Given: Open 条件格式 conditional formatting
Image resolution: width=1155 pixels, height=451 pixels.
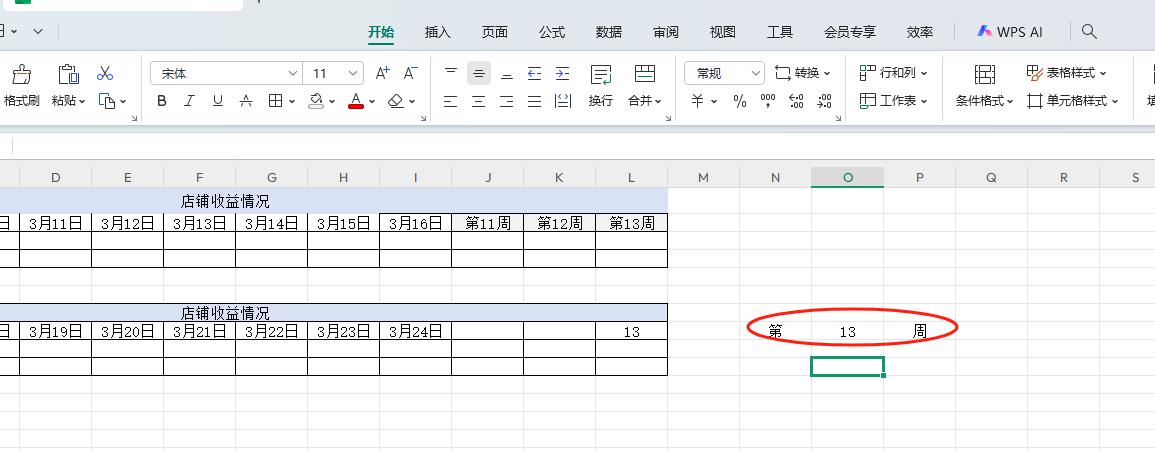Looking at the screenshot, I should 985,85.
